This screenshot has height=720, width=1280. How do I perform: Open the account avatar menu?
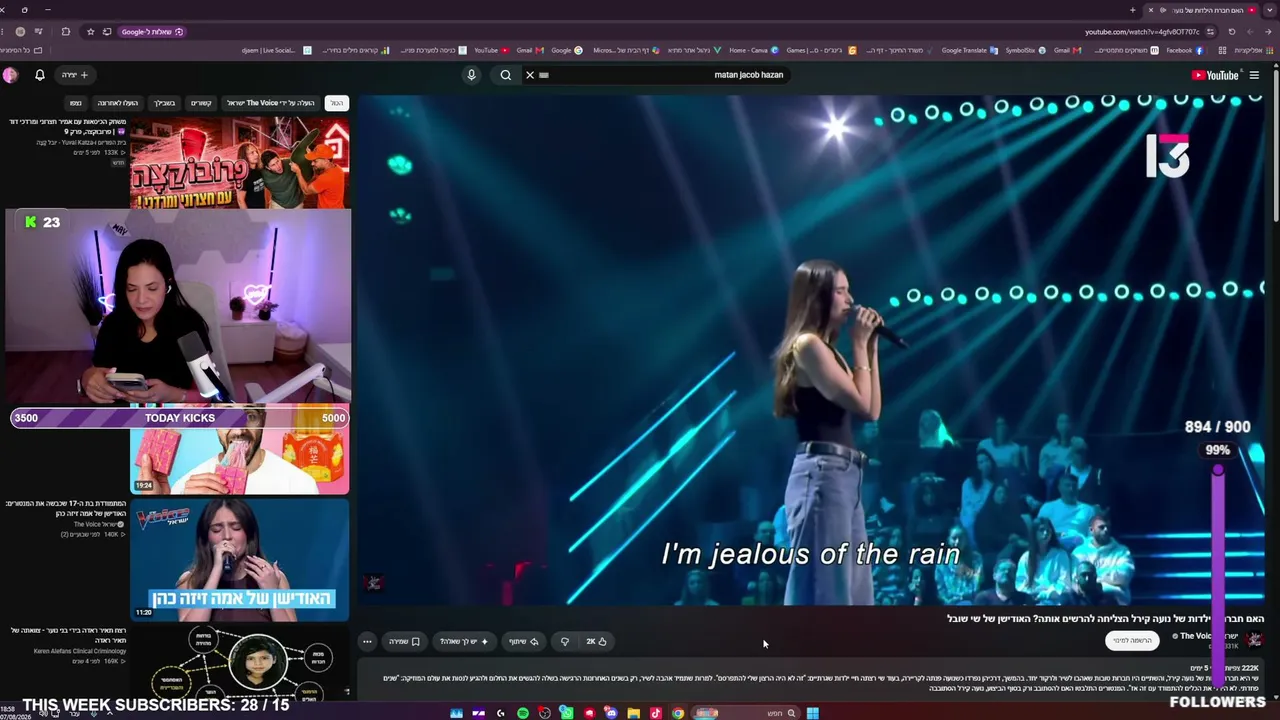(x=10, y=75)
